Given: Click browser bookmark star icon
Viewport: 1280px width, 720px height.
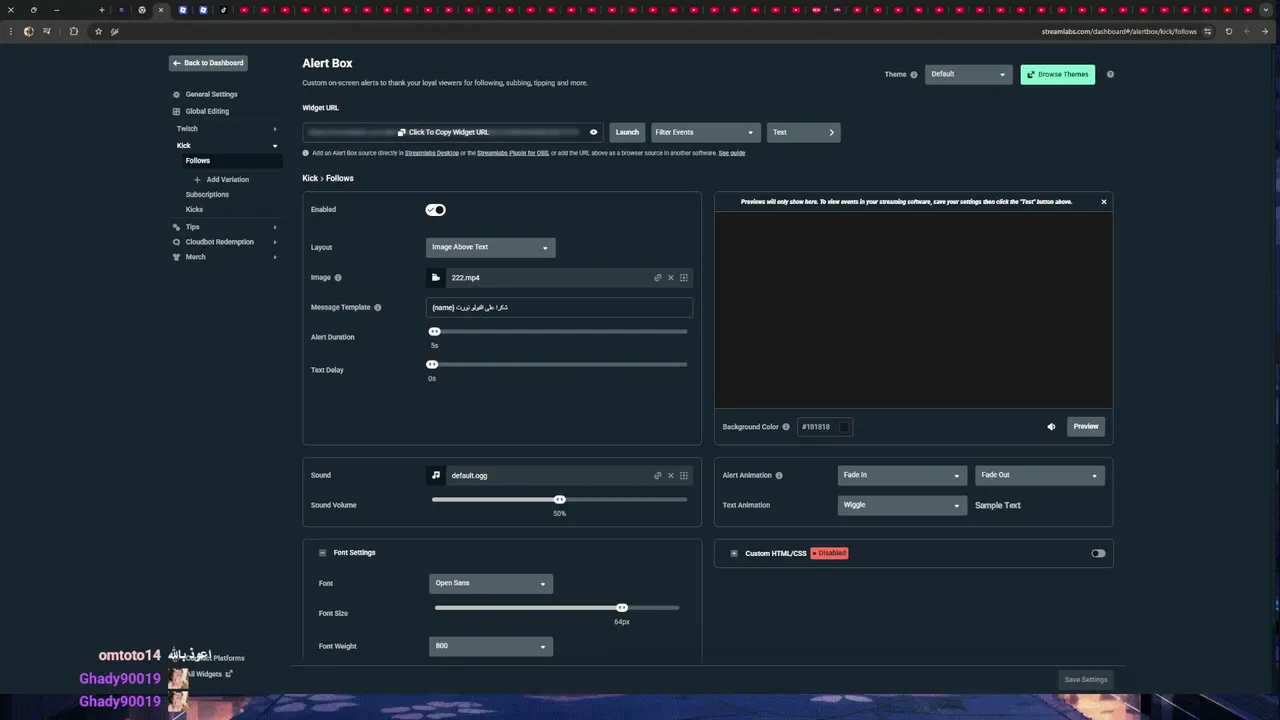Looking at the screenshot, I should coord(98,32).
